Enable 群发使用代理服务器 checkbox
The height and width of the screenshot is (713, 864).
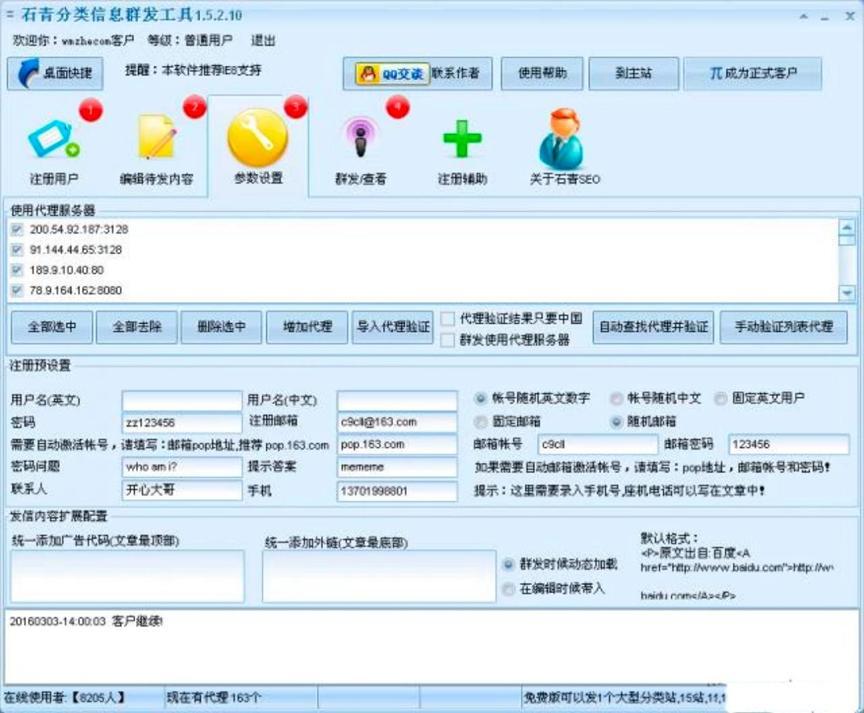click(x=447, y=340)
